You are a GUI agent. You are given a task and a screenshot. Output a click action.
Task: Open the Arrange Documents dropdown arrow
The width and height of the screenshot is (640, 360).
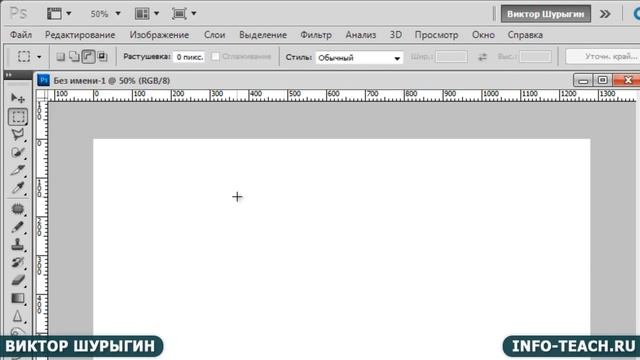[156, 13]
